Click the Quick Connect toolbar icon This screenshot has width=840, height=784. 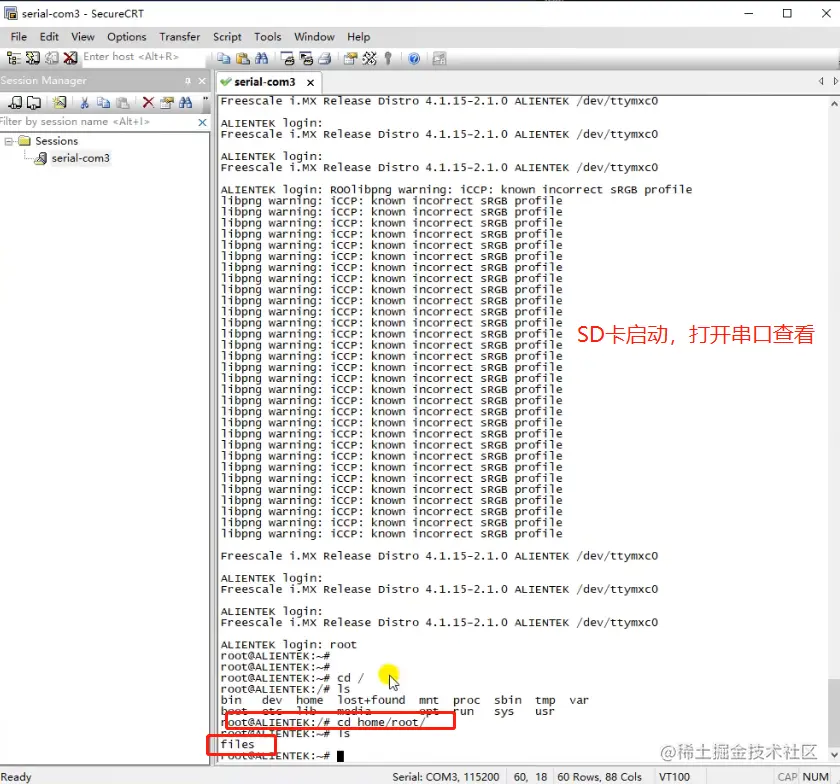[x=33, y=58]
